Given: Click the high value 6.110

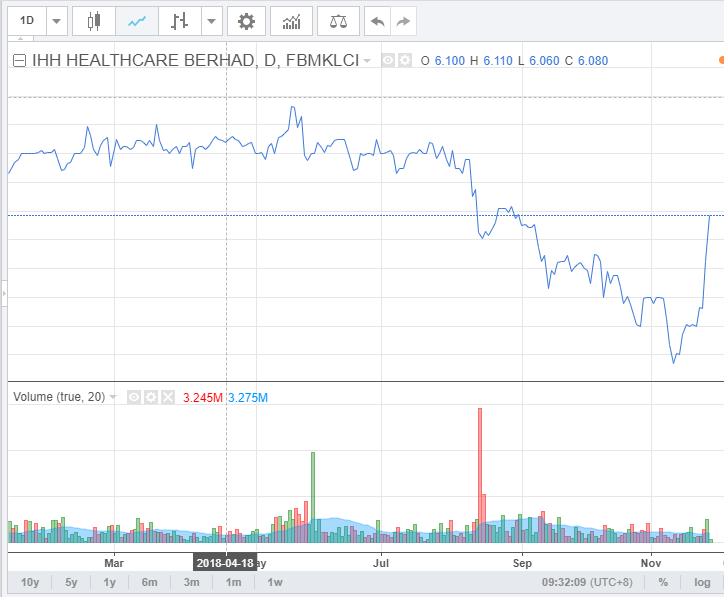Looking at the screenshot, I should click(498, 60).
